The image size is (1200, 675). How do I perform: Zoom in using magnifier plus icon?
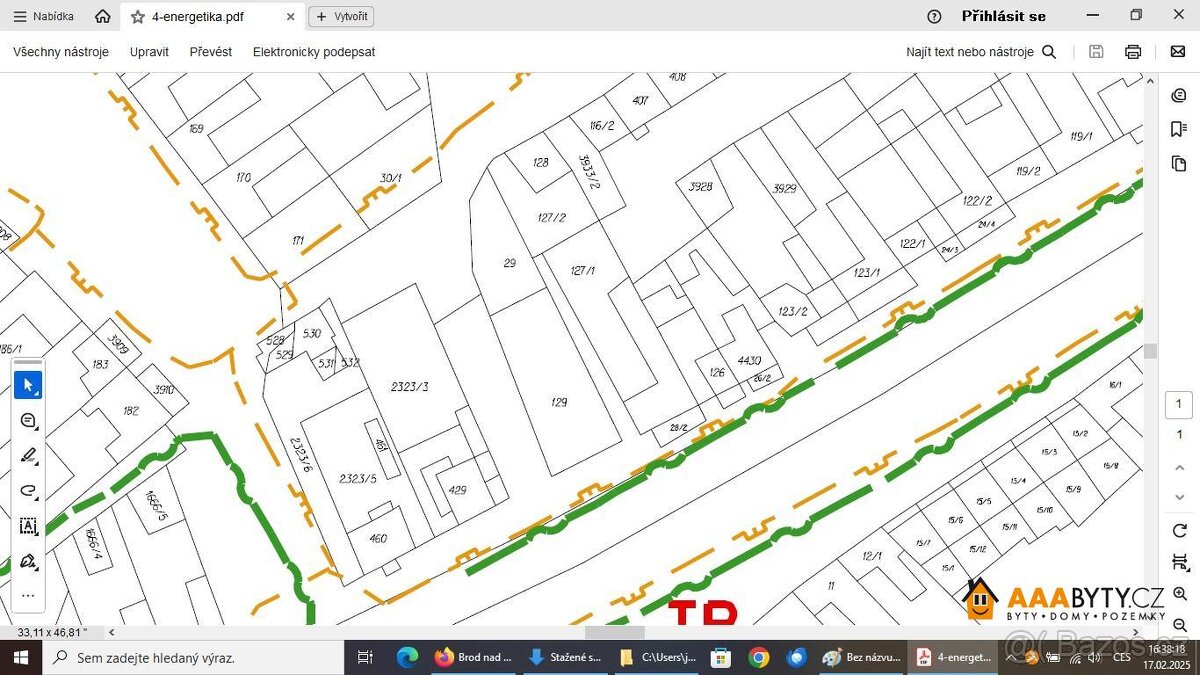click(x=1179, y=594)
